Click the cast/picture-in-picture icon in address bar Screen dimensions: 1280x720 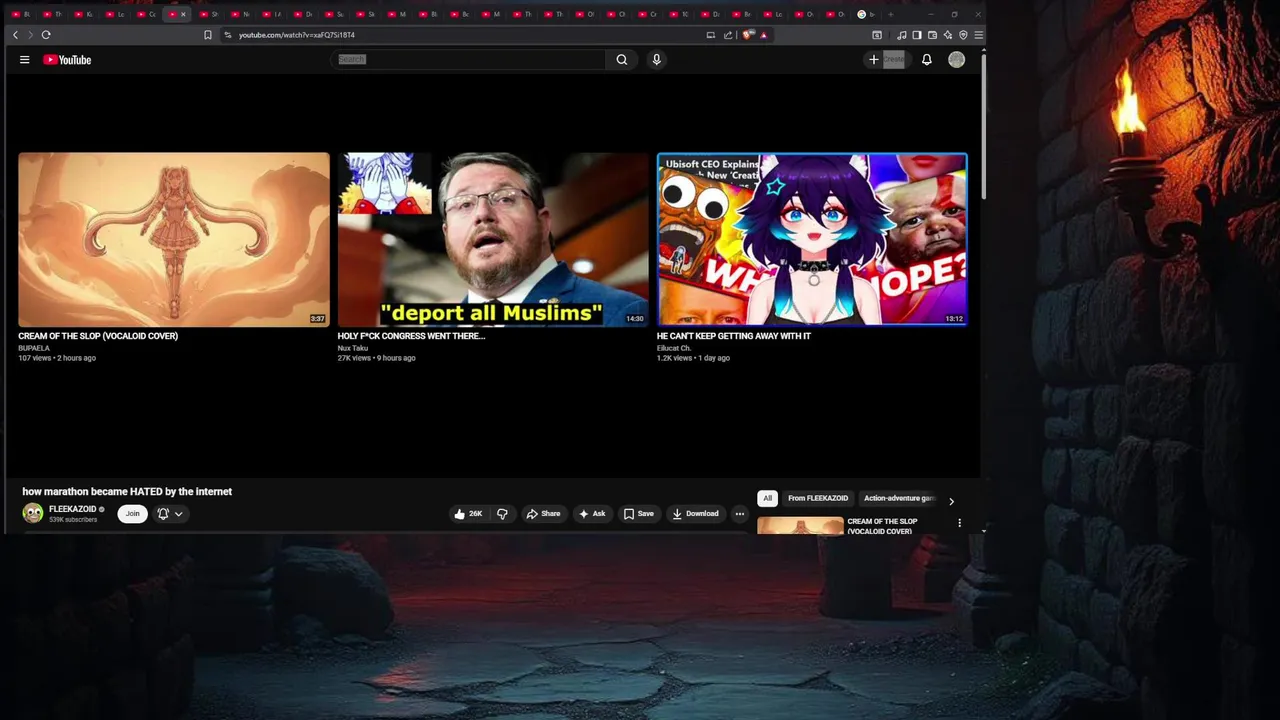coord(711,35)
